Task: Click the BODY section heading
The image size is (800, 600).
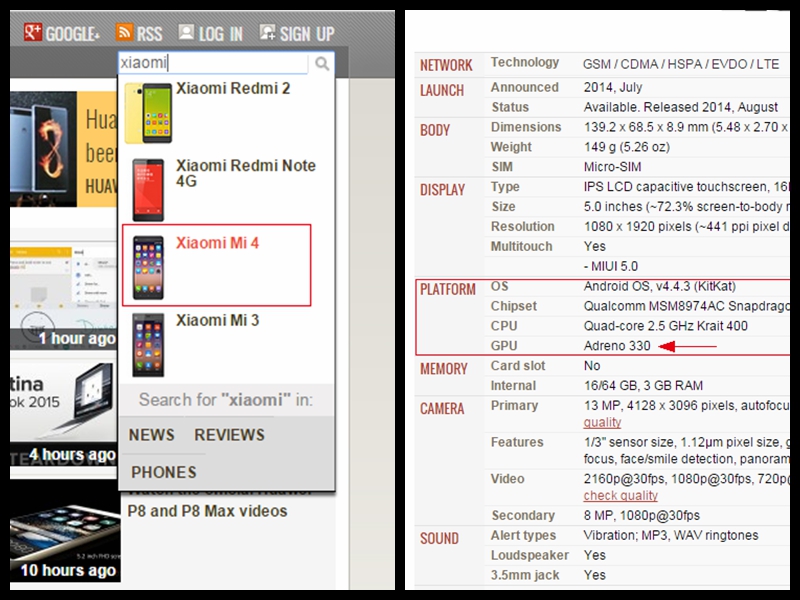Action: pos(435,130)
